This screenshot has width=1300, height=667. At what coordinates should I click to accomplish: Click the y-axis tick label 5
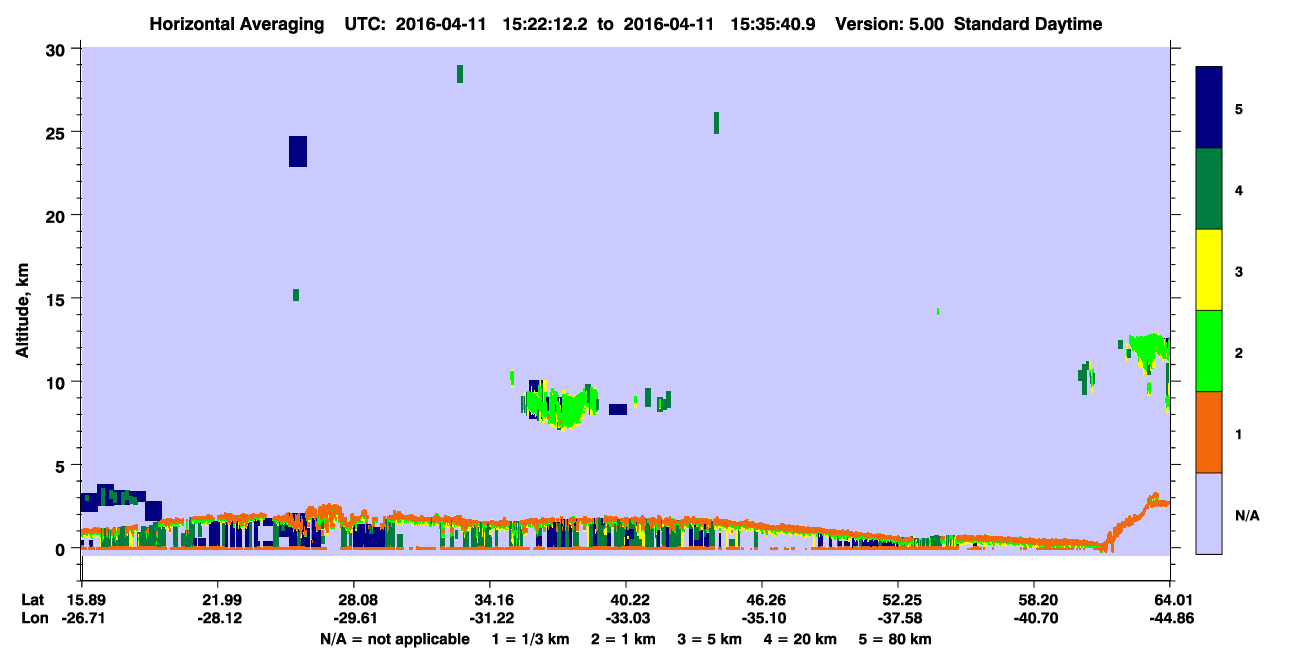pos(63,465)
